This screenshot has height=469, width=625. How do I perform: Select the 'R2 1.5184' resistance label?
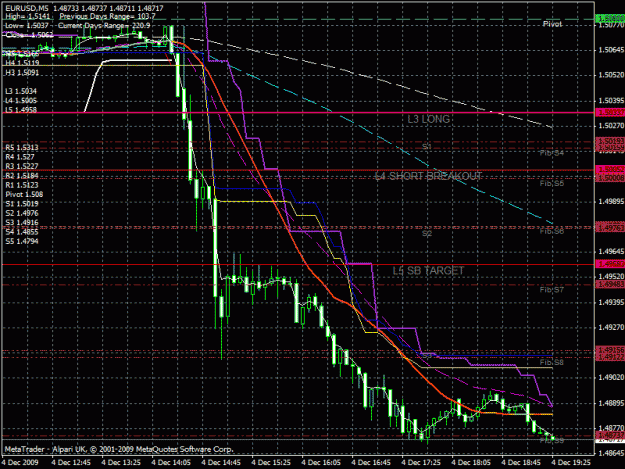(x=22, y=176)
